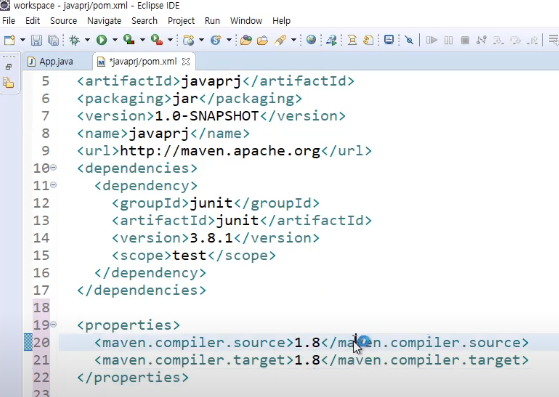This screenshot has width=559, height=397.
Task: Open the Run menu
Action: click(x=212, y=21)
